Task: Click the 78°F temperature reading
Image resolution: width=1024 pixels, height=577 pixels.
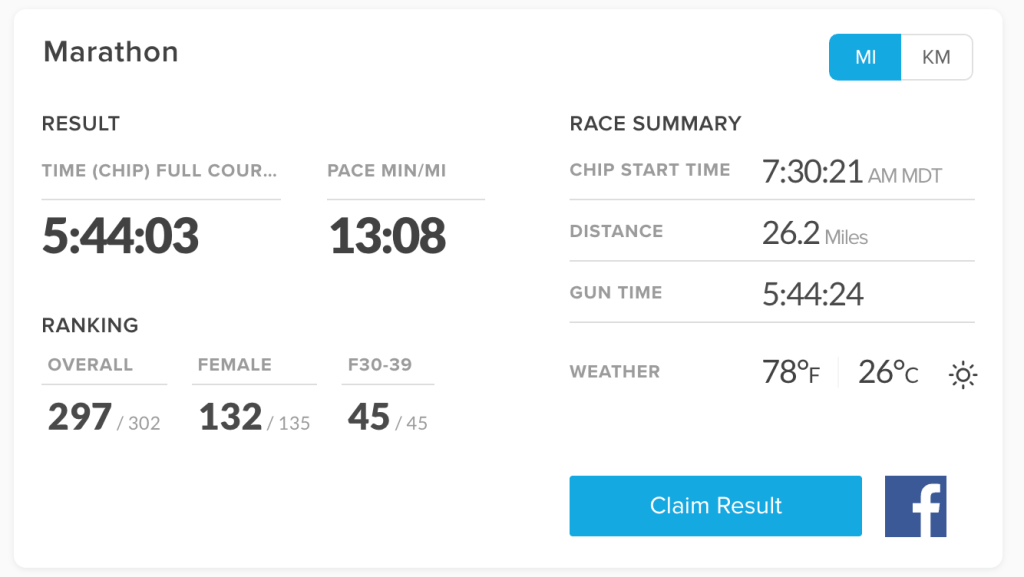Action: click(790, 373)
